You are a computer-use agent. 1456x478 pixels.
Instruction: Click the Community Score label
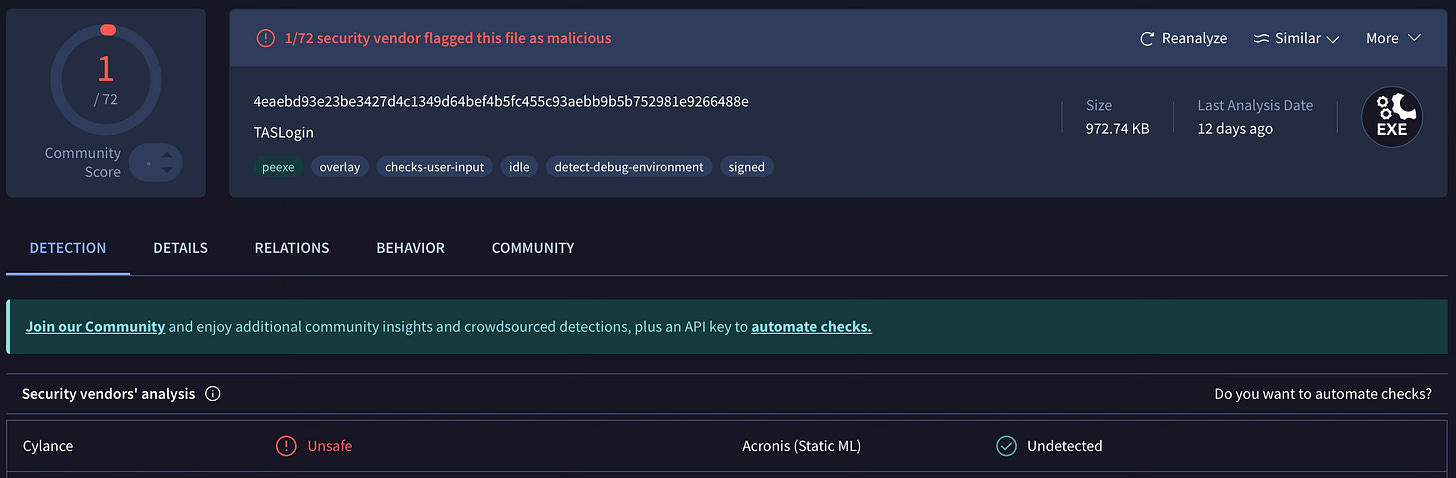[x=83, y=162]
